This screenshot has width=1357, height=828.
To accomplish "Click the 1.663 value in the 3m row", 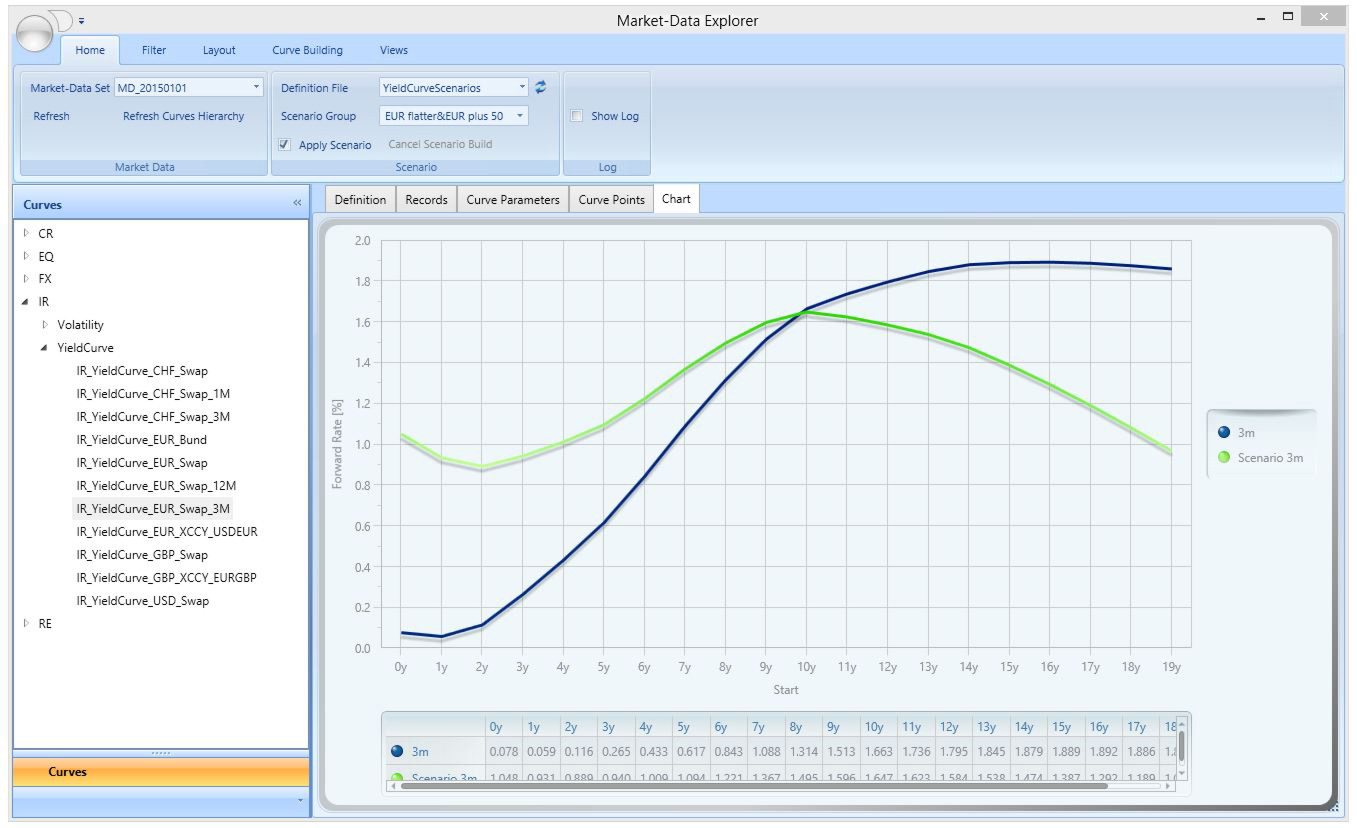I will tap(878, 752).
